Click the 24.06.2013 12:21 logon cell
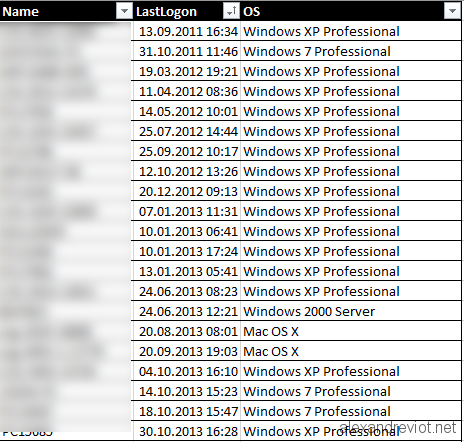The height and width of the screenshot is (442, 464). [x=187, y=311]
